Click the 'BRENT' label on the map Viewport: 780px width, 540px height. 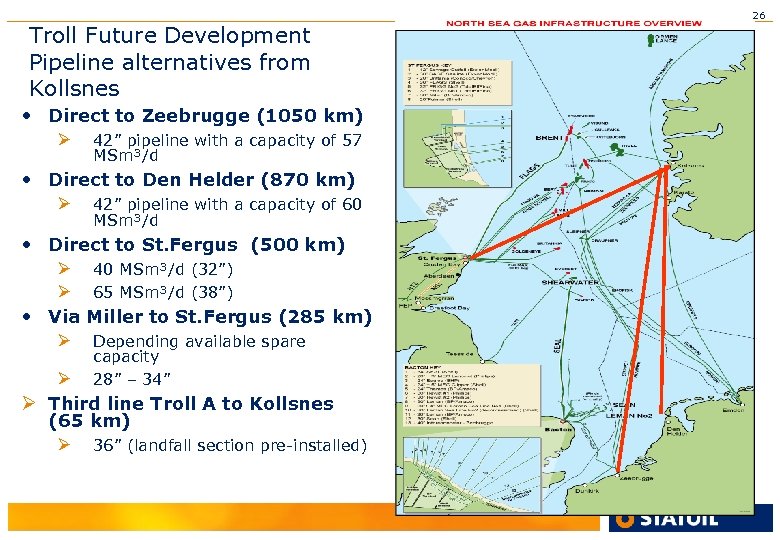tap(549, 138)
